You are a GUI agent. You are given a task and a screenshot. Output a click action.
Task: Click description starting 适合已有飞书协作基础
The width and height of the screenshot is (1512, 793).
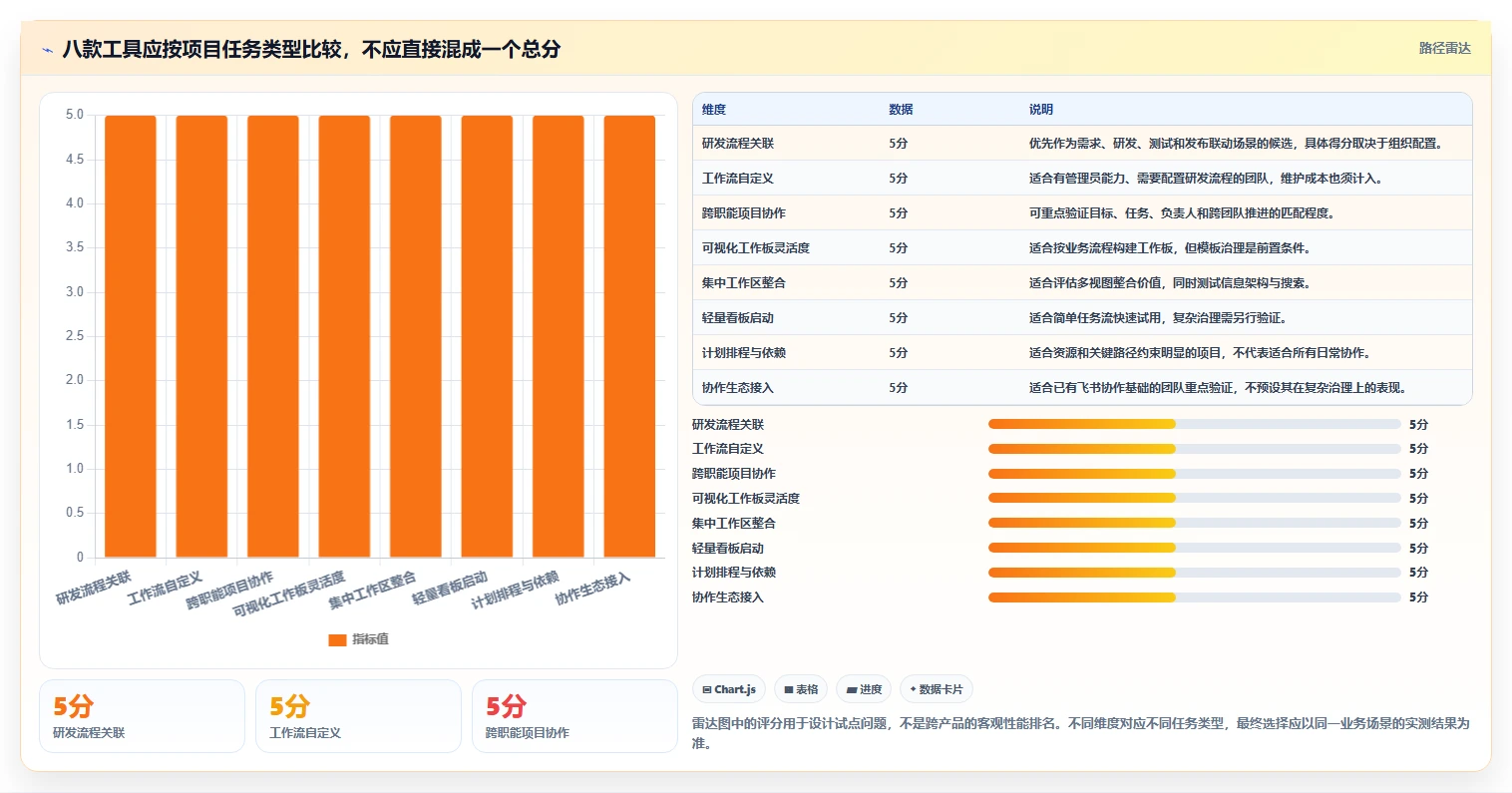tap(1218, 388)
